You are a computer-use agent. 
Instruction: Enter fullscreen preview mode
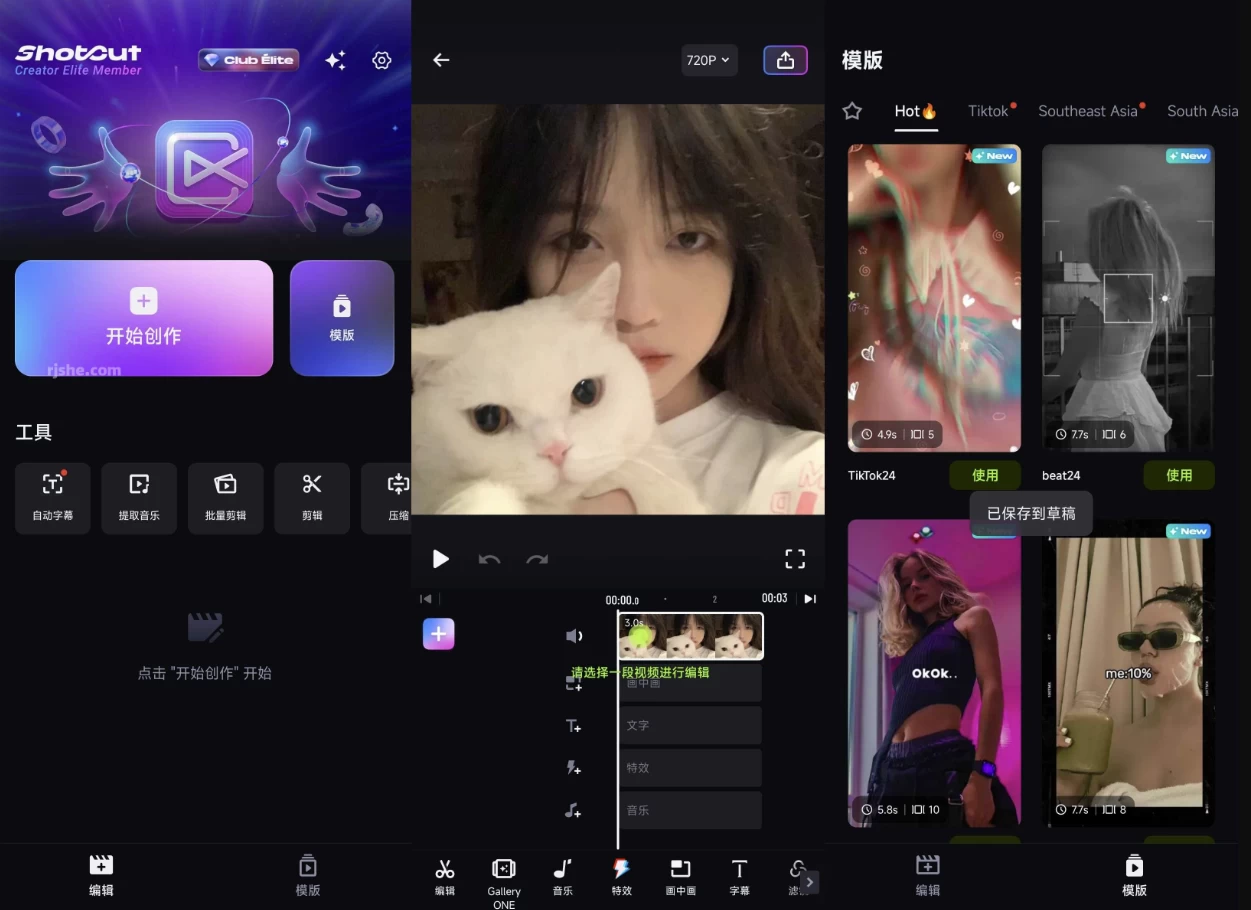(795, 559)
